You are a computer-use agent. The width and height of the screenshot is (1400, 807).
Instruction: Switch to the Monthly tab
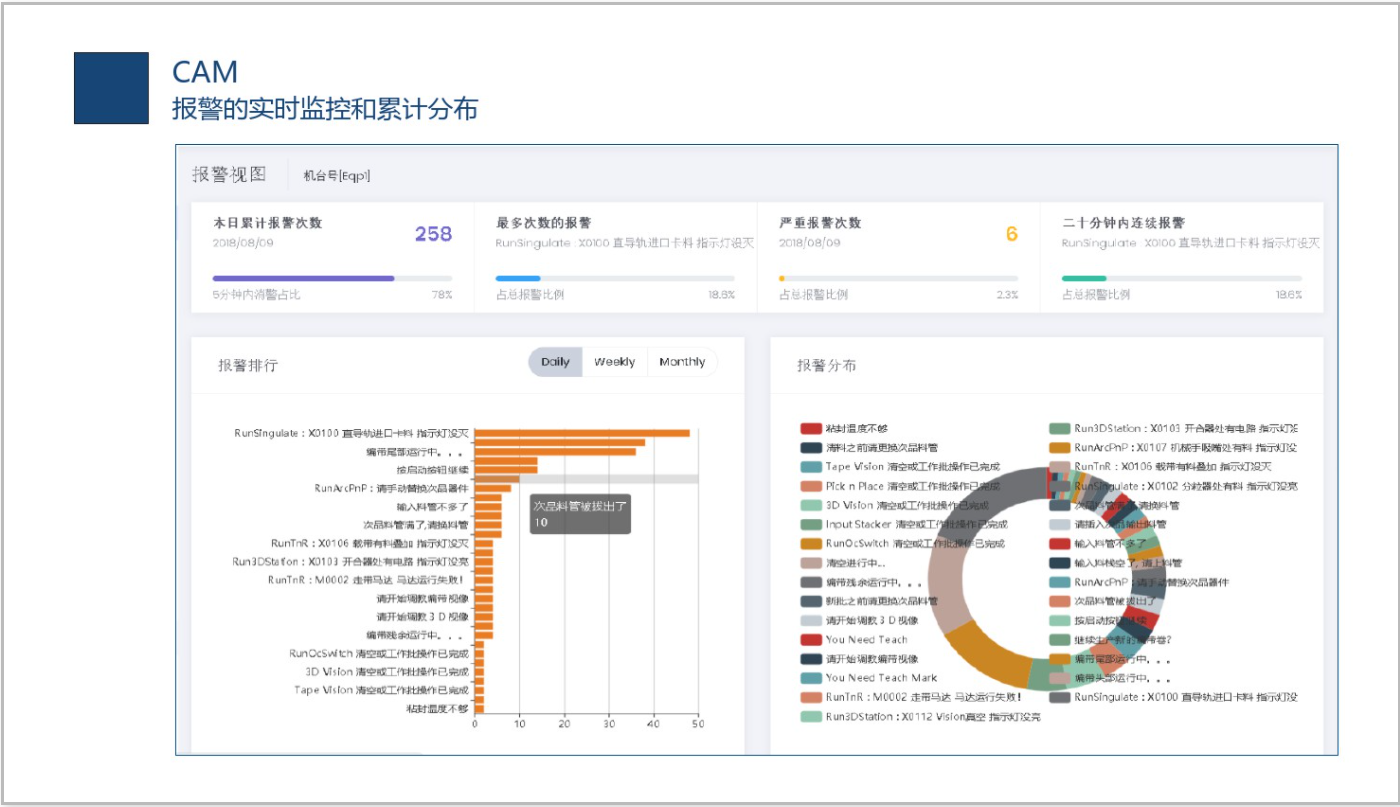pyautogui.click(x=682, y=361)
